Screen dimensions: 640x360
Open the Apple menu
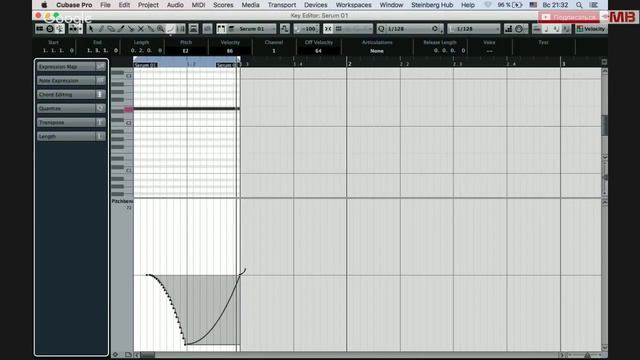[x=44, y=5]
